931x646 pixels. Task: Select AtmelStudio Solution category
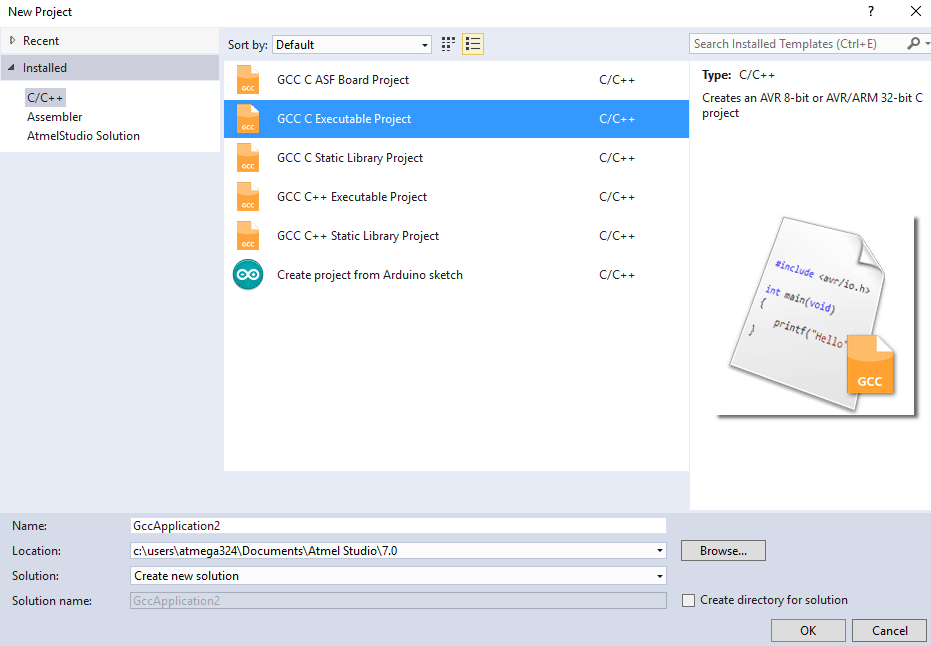click(x=83, y=136)
